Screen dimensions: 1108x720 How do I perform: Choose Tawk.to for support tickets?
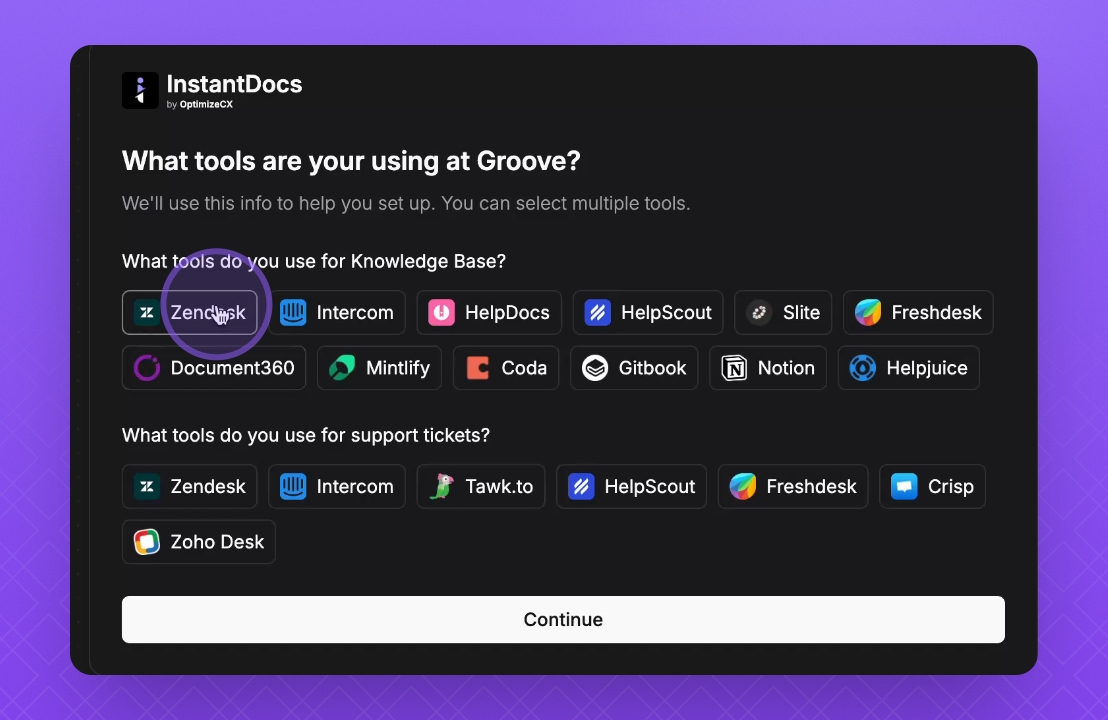pyautogui.click(x=481, y=486)
